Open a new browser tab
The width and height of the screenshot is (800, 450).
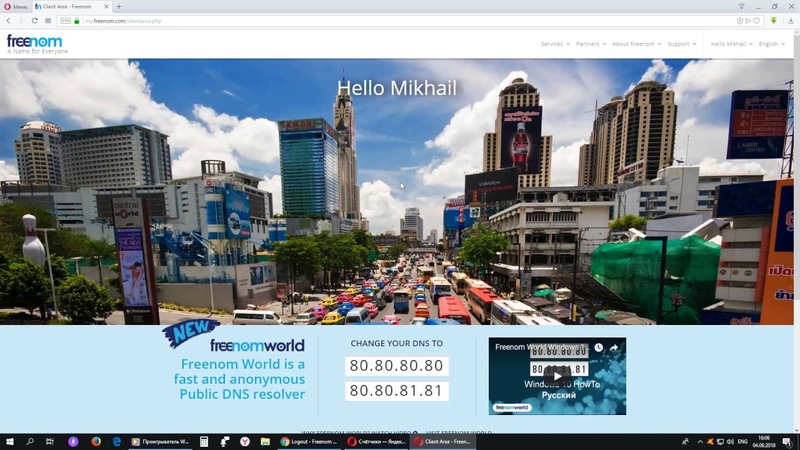click(x=119, y=7)
